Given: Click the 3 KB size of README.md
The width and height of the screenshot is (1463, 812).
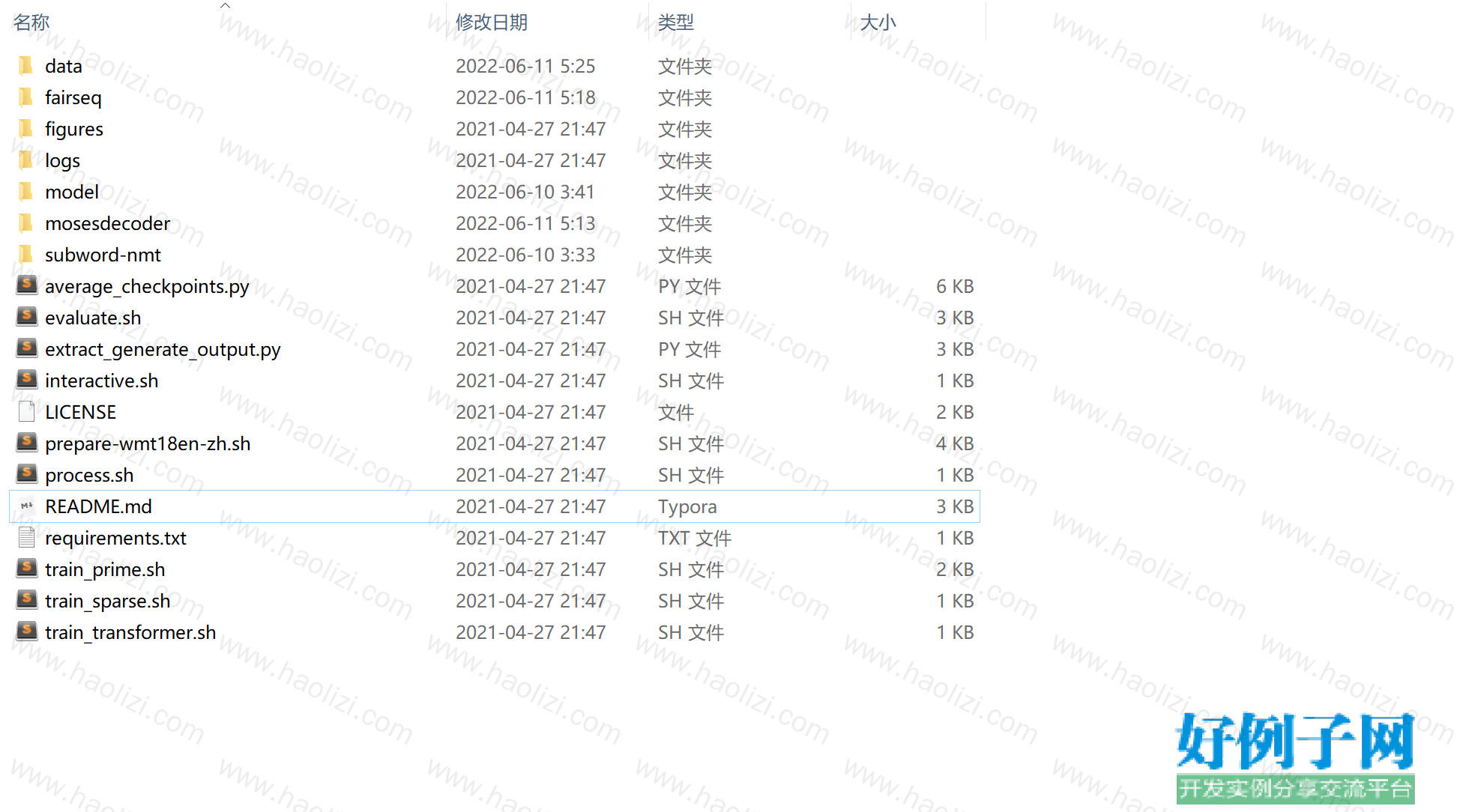Looking at the screenshot, I should click(955, 507).
